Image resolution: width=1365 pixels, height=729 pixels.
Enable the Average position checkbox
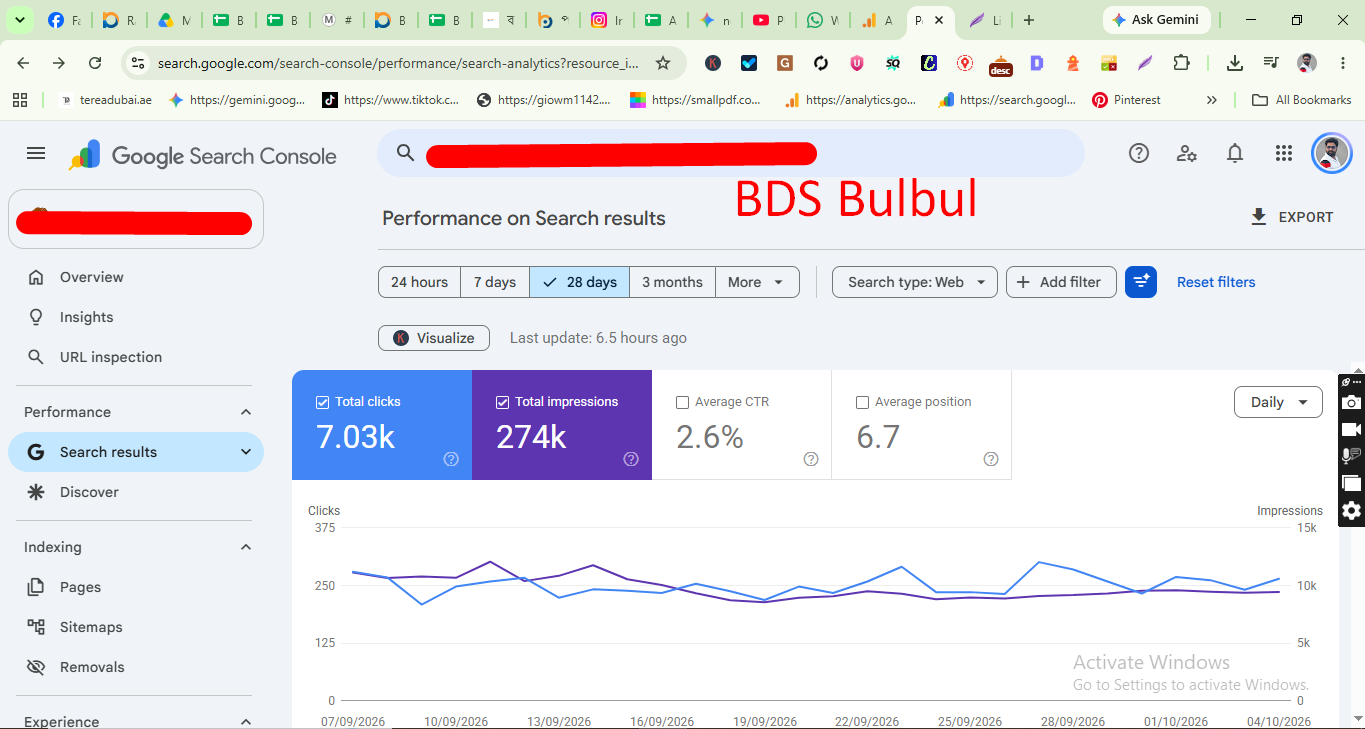tap(862, 402)
